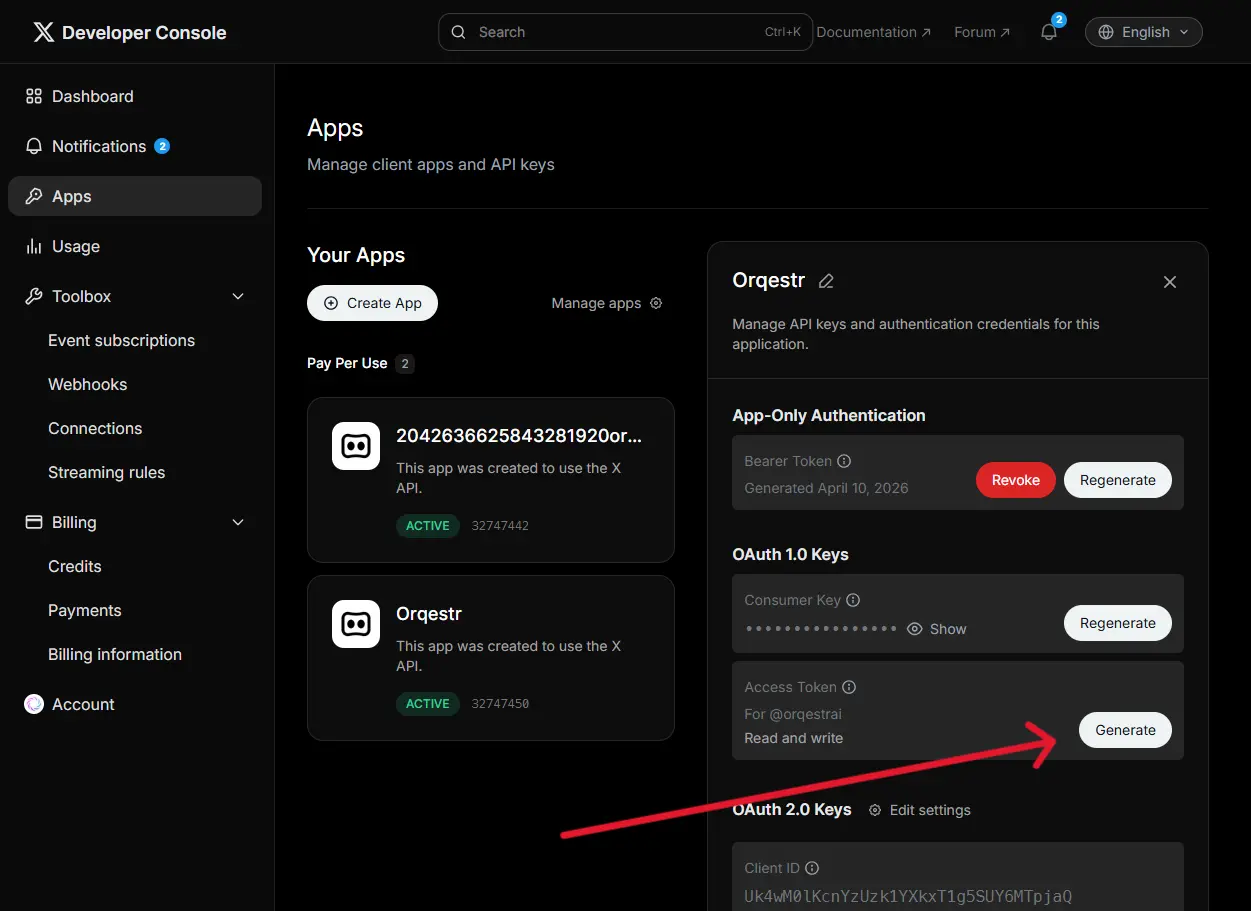1251x911 pixels.
Task: Click the Access Token info icon
Action: pyautogui.click(x=849, y=687)
